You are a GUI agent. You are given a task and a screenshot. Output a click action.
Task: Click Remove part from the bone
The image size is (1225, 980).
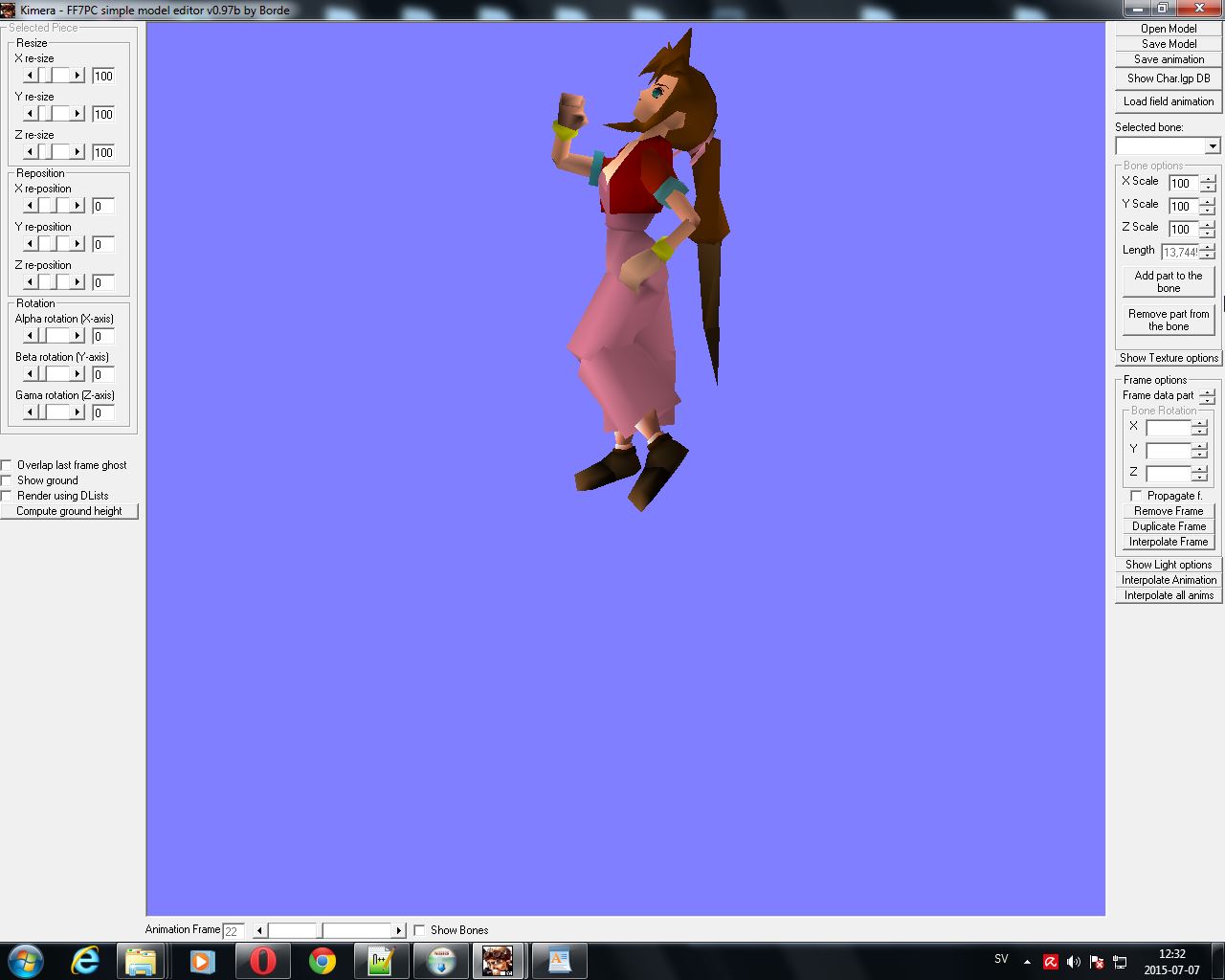(1169, 320)
